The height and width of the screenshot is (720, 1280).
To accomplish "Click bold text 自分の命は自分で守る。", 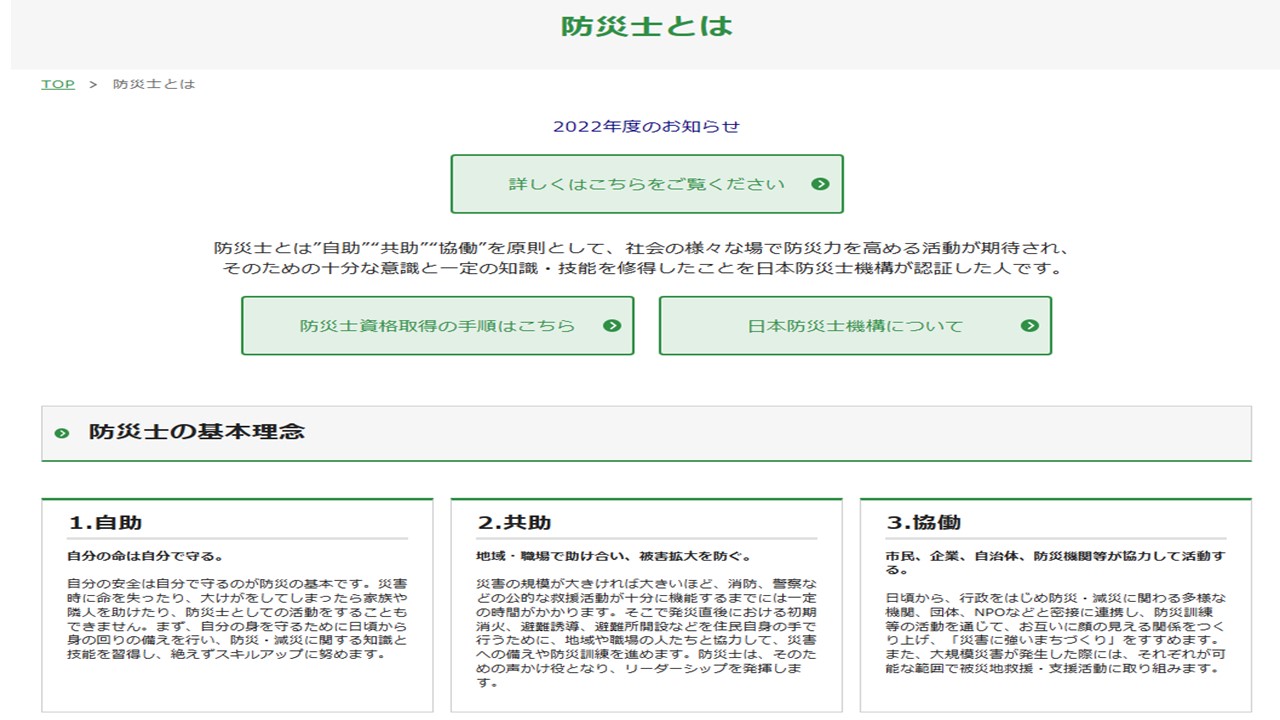I will tap(145, 556).
